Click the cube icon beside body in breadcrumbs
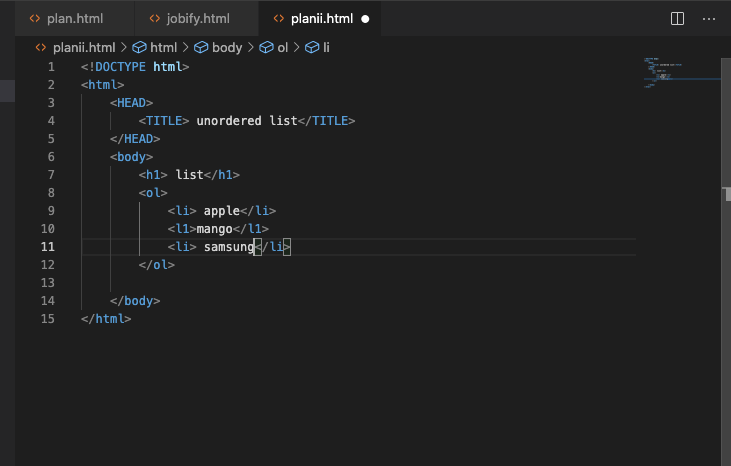 tap(201, 47)
